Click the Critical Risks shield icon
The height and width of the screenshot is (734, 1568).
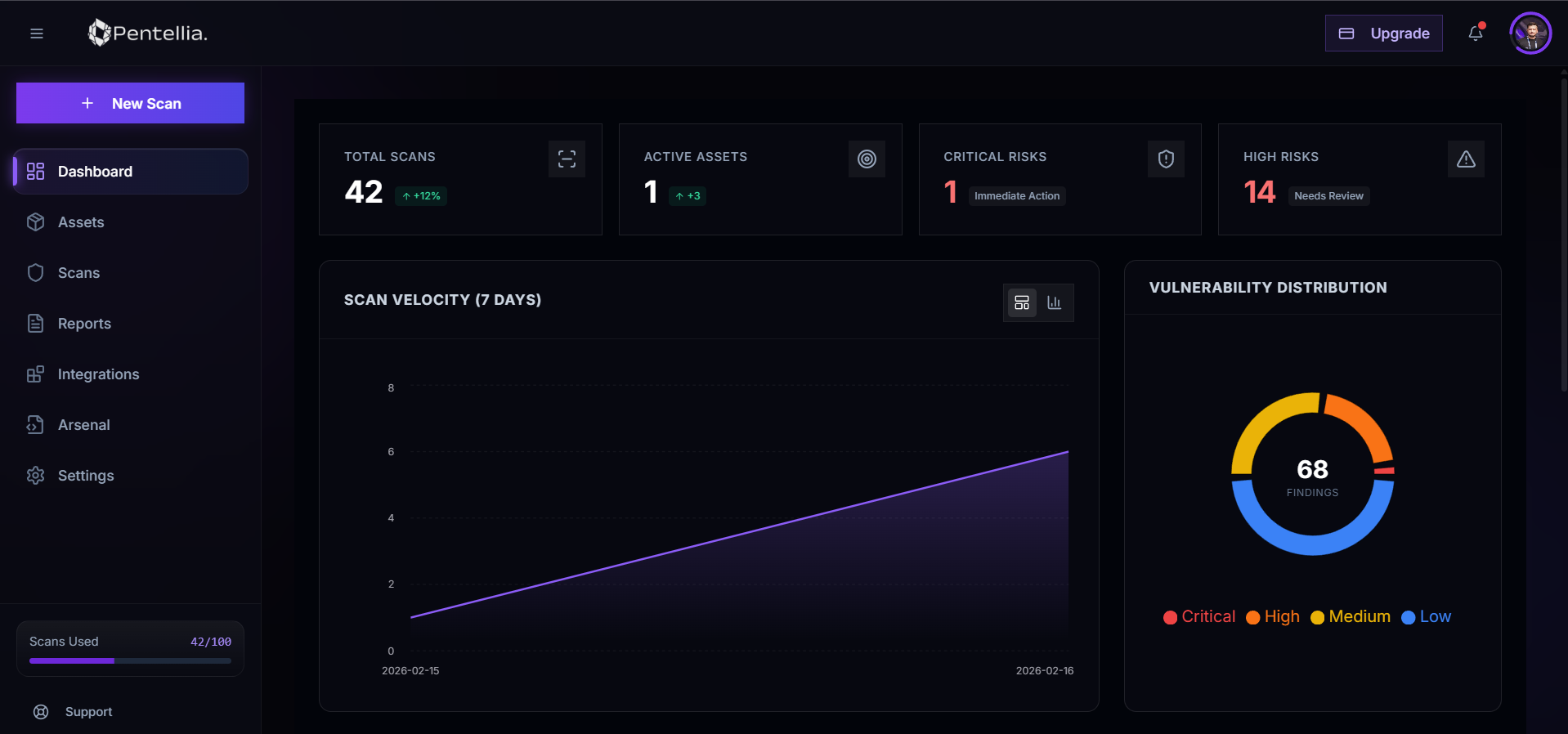(1166, 159)
